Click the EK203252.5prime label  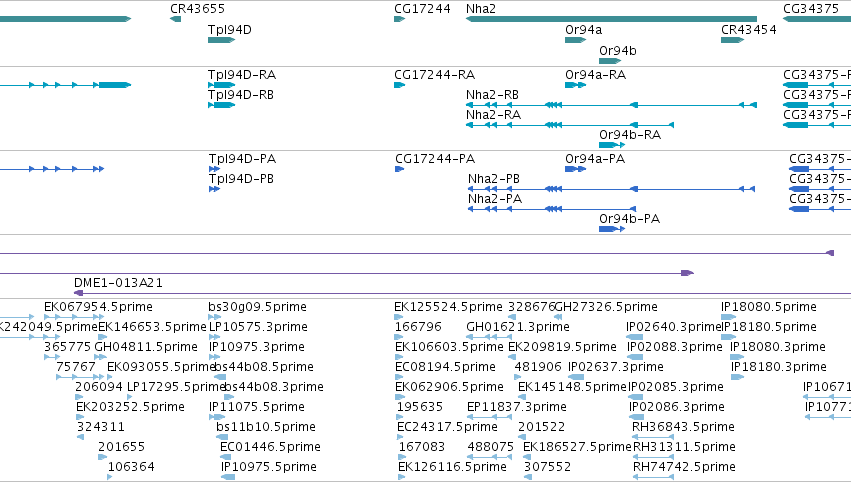pyautogui.click(x=130, y=408)
